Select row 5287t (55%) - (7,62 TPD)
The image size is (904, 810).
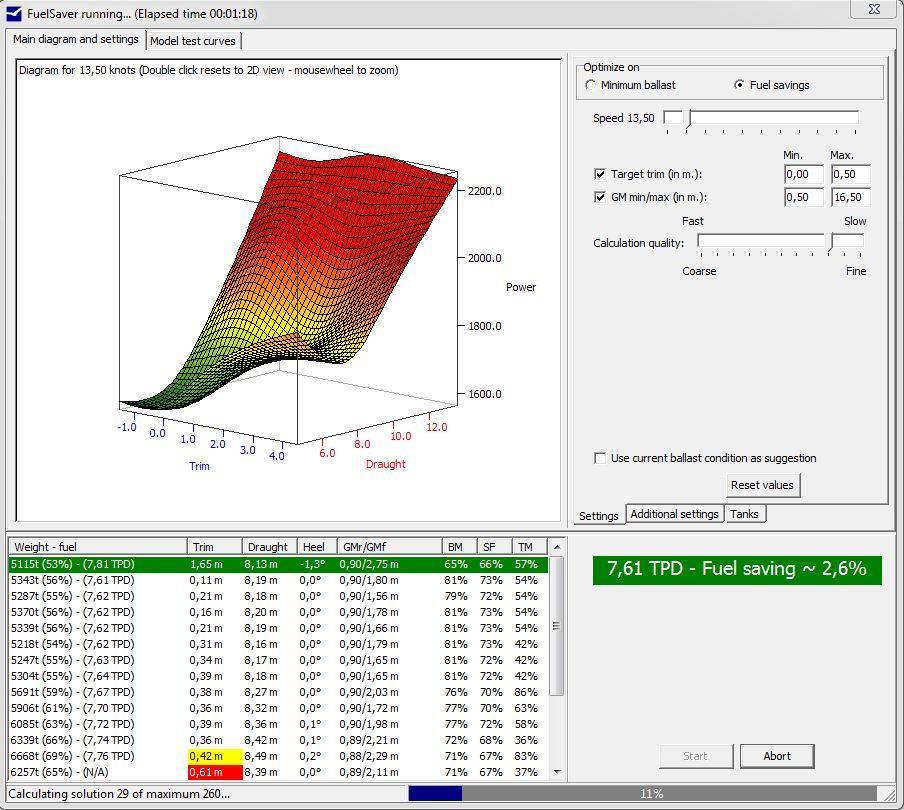coord(278,596)
